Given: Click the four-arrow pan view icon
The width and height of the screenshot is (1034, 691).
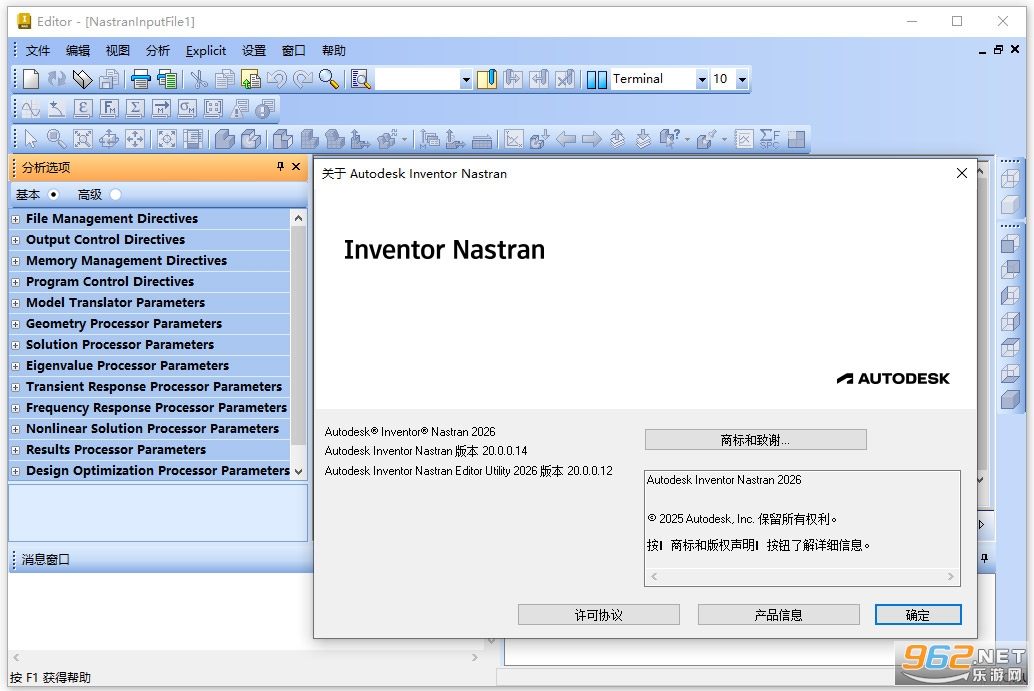Looking at the screenshot, I should (135, 138).
